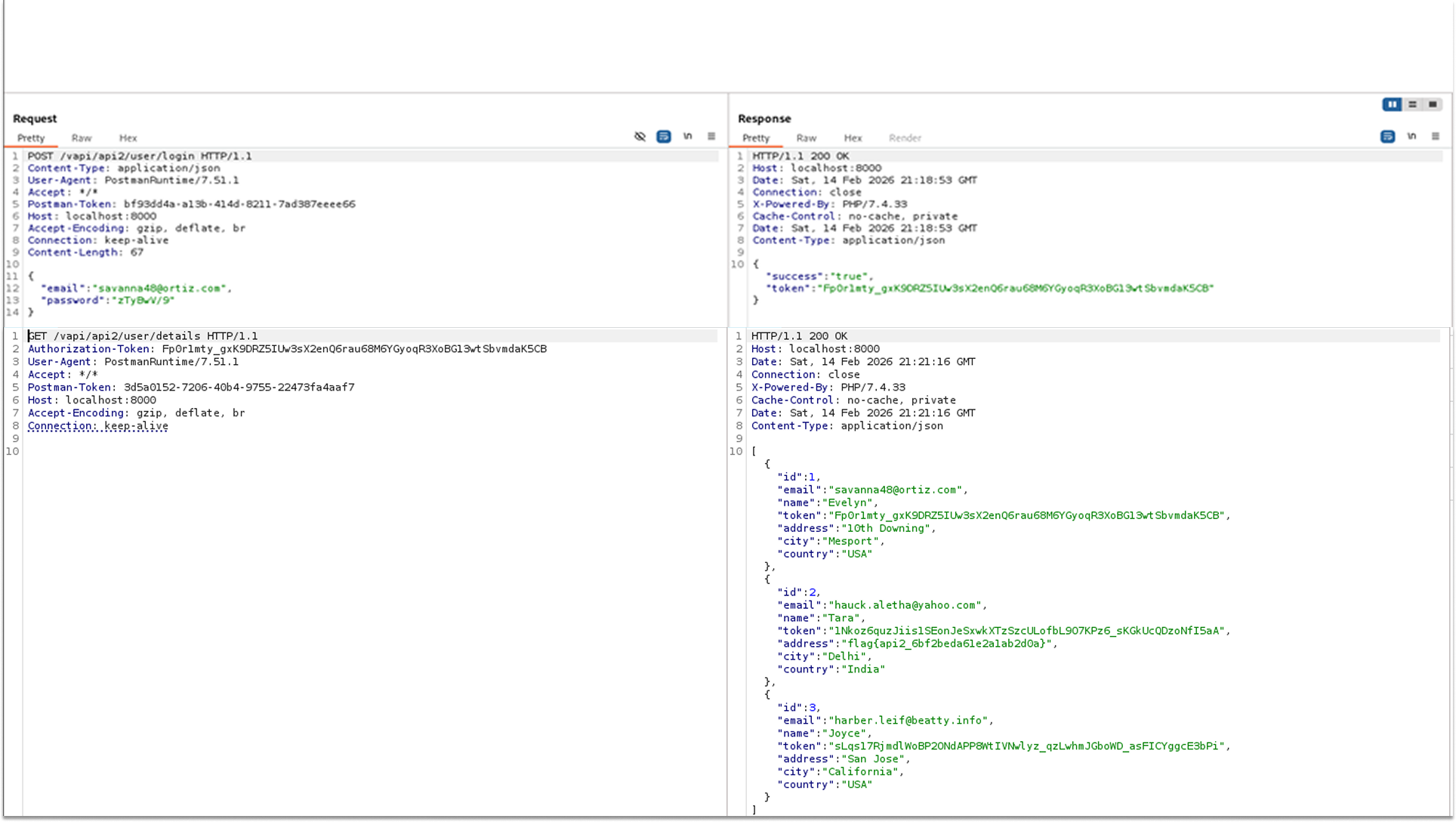
Task: Open the Raw tab of the Response
Action: (805, 138)
